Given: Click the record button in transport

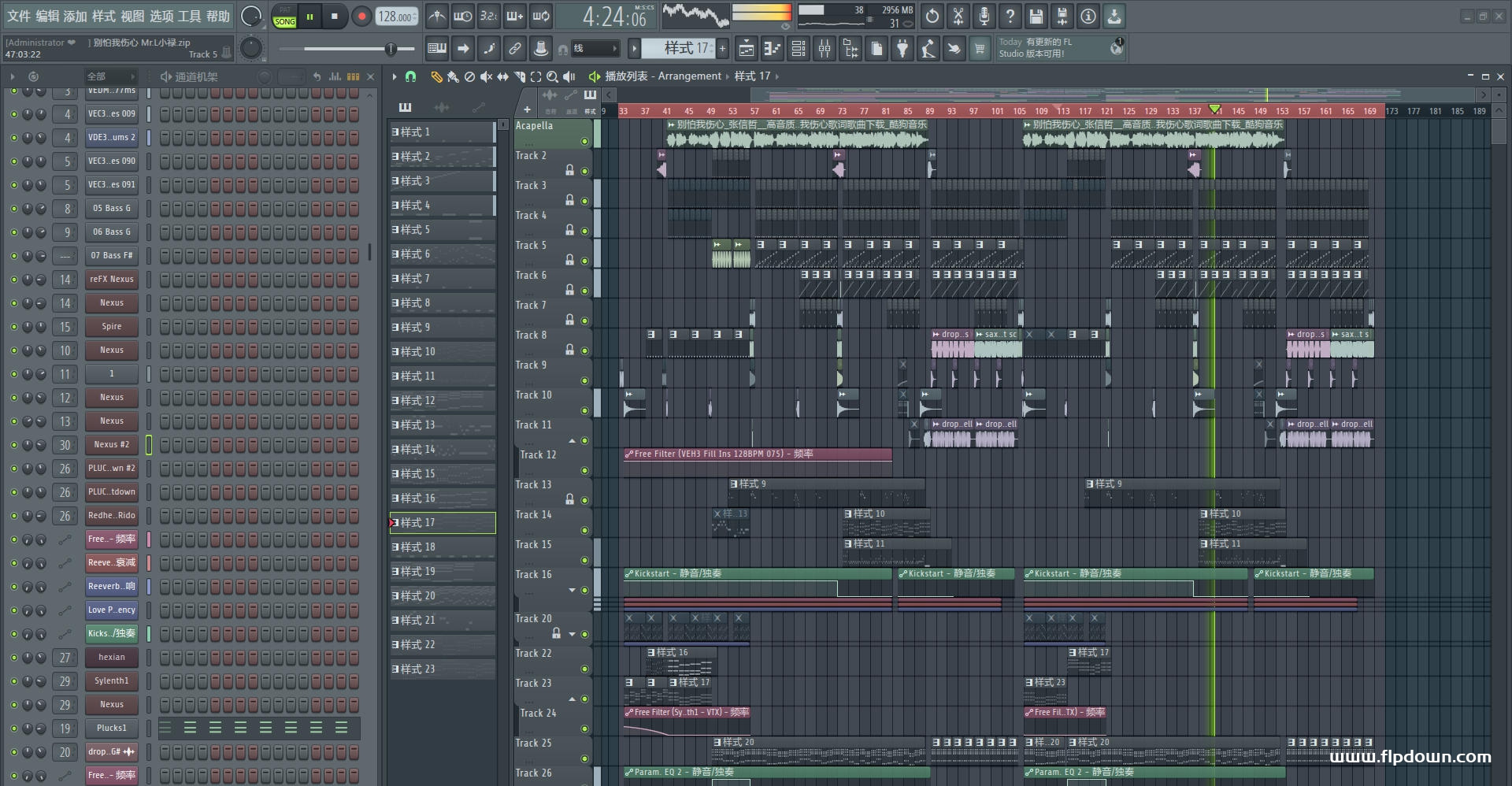Looking at the screenshot, I should click(361, 17).
